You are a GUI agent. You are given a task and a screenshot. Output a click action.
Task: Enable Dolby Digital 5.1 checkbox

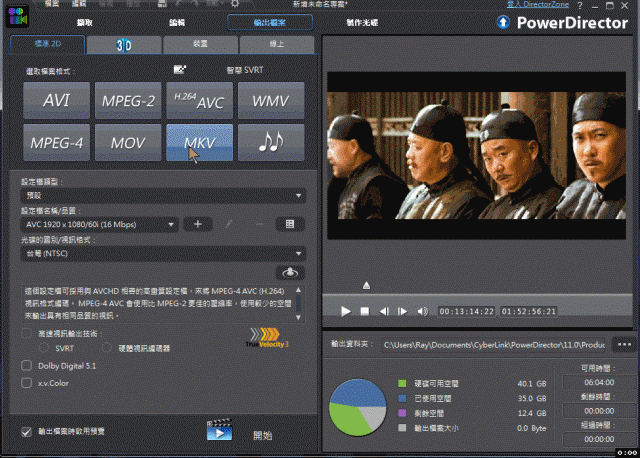(27, 365)
